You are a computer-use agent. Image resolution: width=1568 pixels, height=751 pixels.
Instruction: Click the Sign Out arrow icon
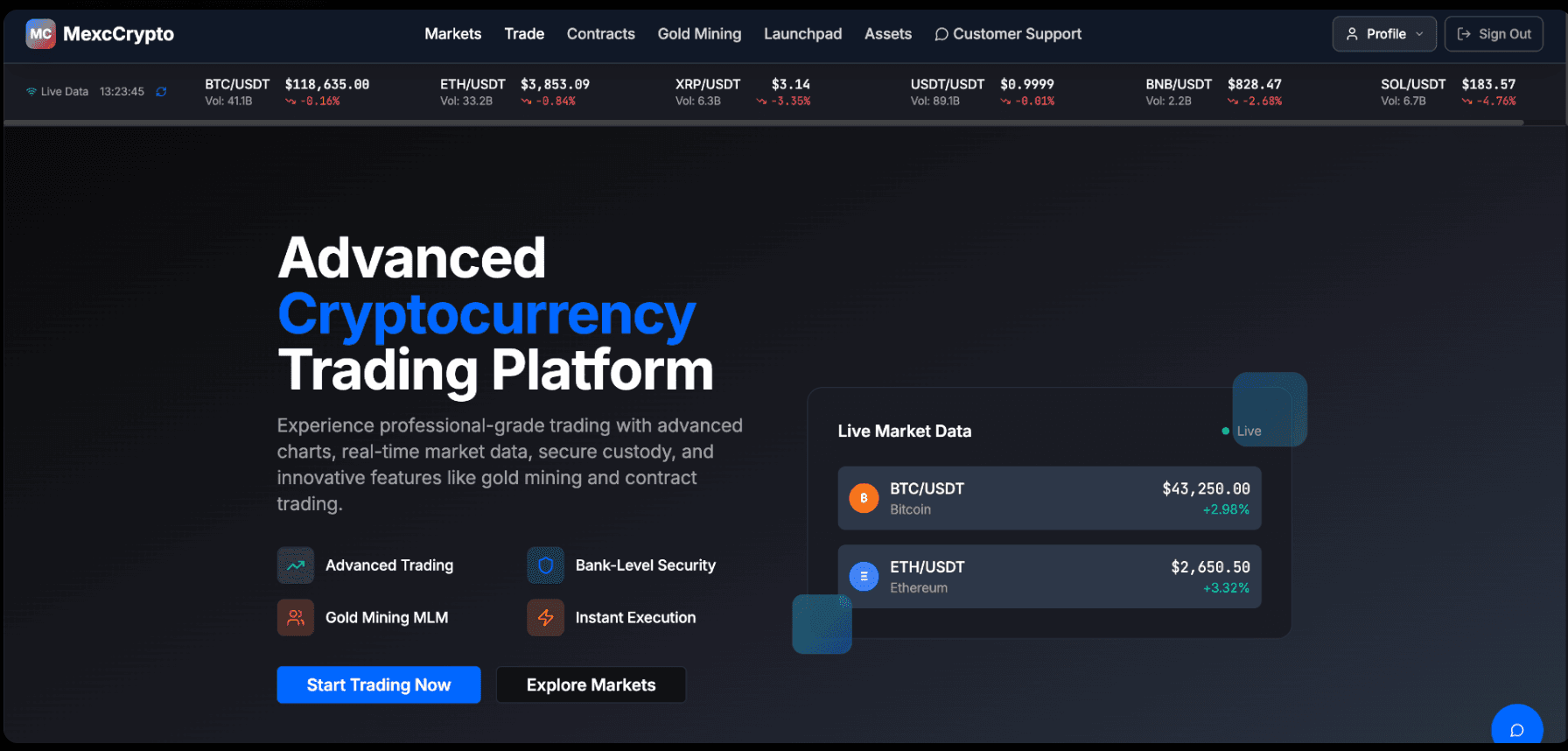click(x=1464, y=34)
